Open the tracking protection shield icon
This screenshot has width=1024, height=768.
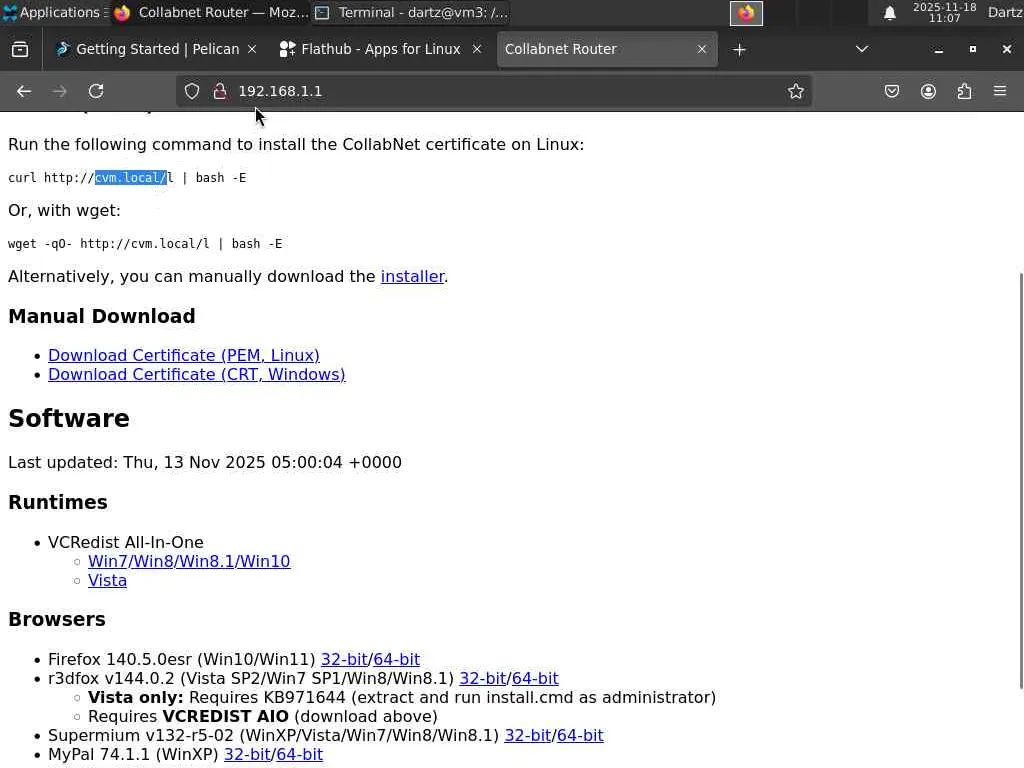pyautogui.click(x=191, y=91)
